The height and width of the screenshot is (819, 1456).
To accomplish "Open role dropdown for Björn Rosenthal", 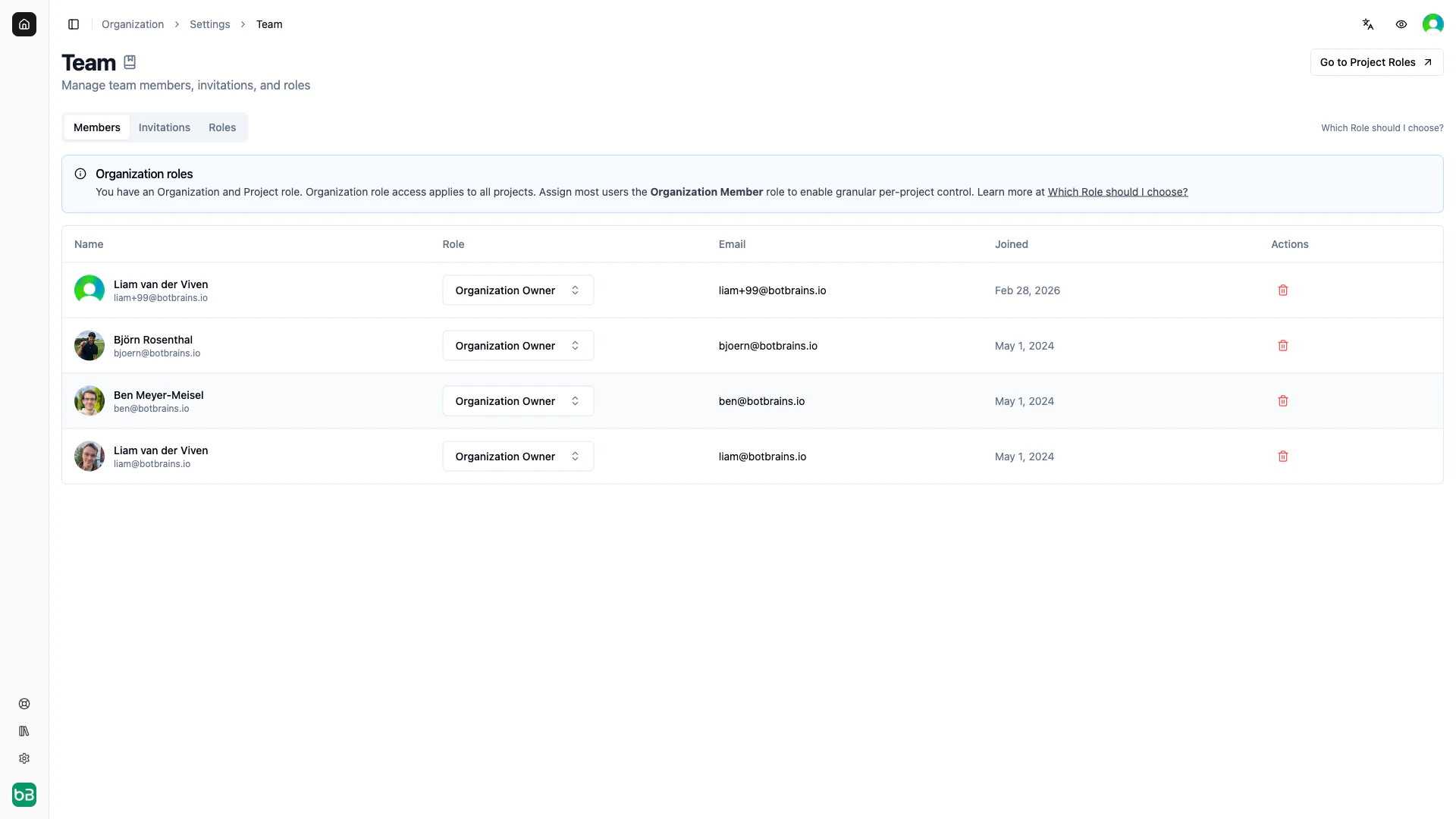I will pyautogui.click(x=518, y=345).
